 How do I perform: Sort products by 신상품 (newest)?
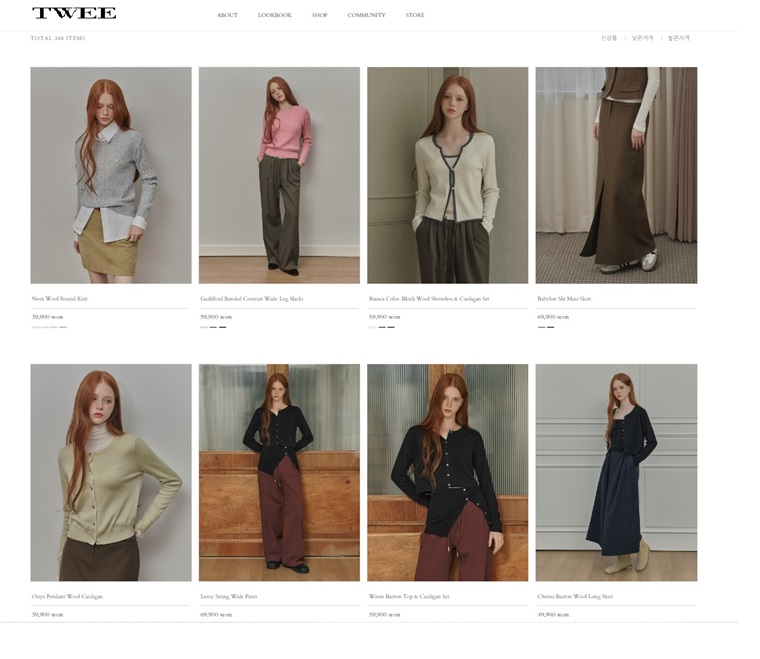[x=609, y=38]
